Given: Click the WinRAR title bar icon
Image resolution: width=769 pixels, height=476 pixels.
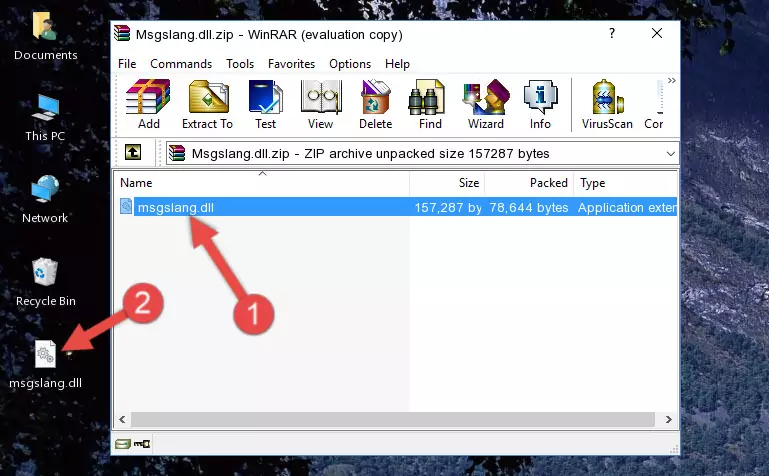Looking at the screenshot, I should click(x=122, y=33).
